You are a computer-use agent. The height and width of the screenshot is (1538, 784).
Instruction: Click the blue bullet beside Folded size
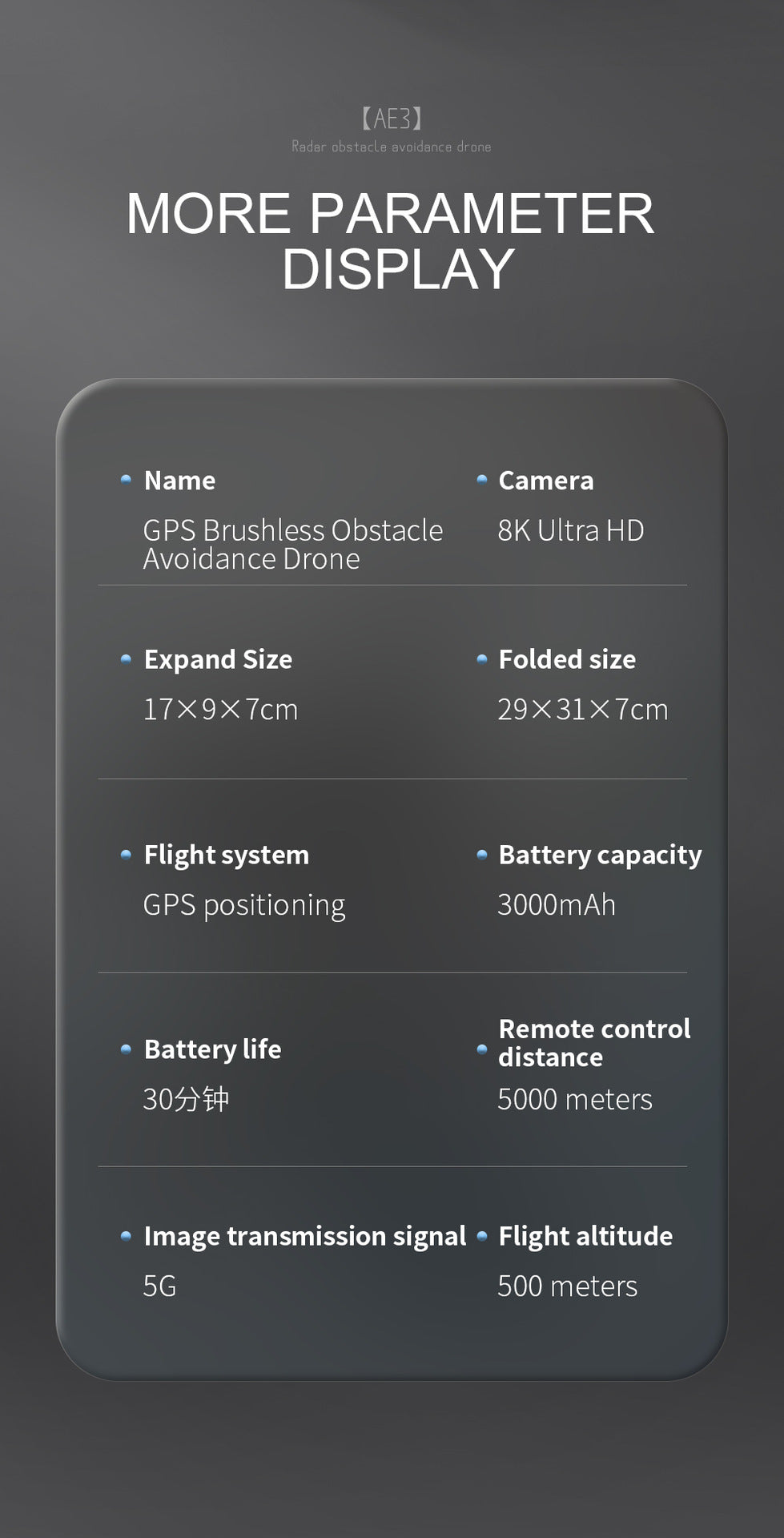(x=482, y=659)
